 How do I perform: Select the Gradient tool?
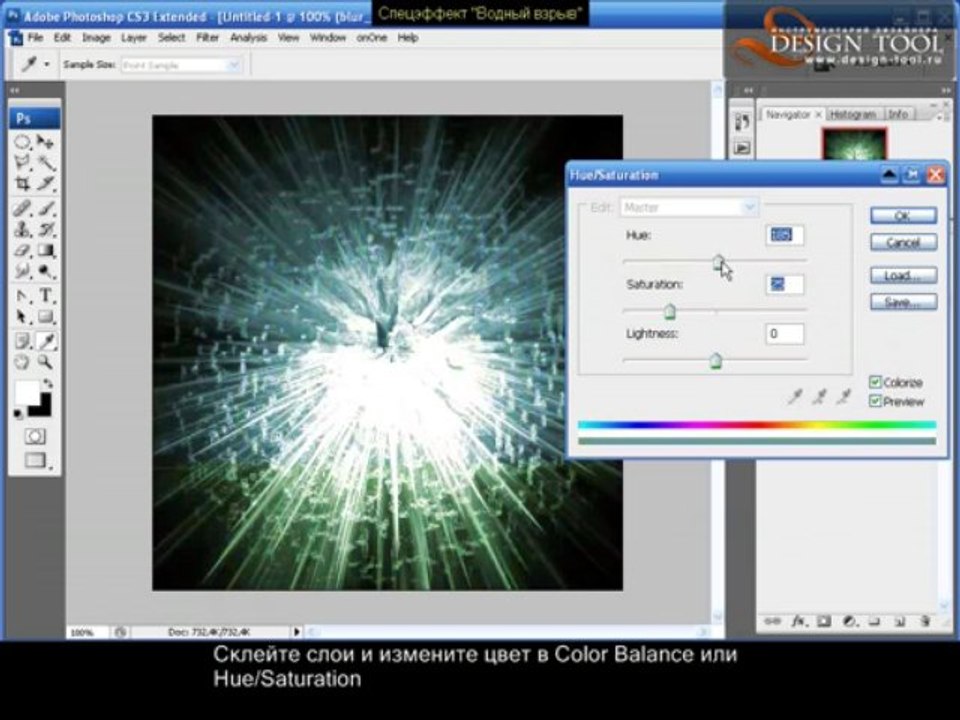[x=45, y=250]
